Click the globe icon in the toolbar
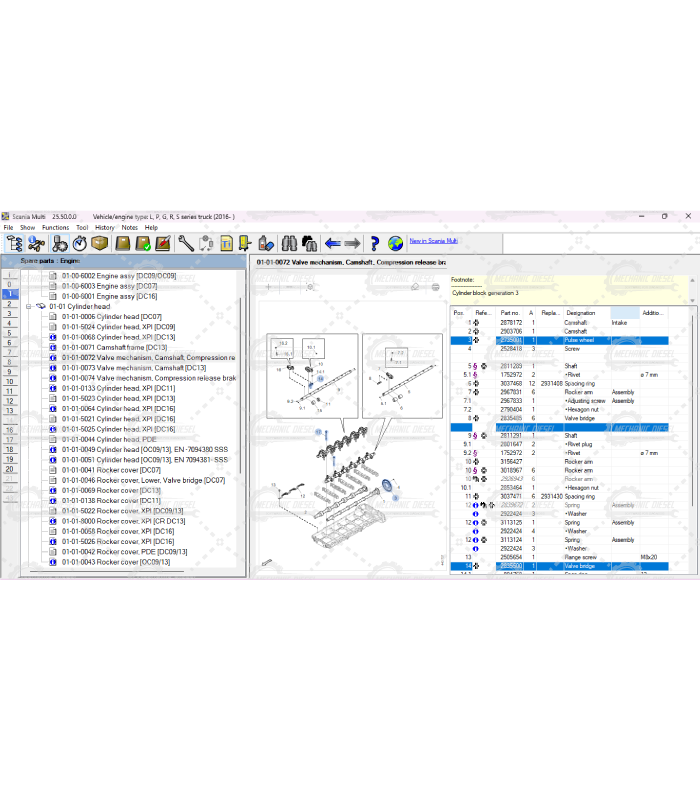700x800 pixels. coord(395,243)
